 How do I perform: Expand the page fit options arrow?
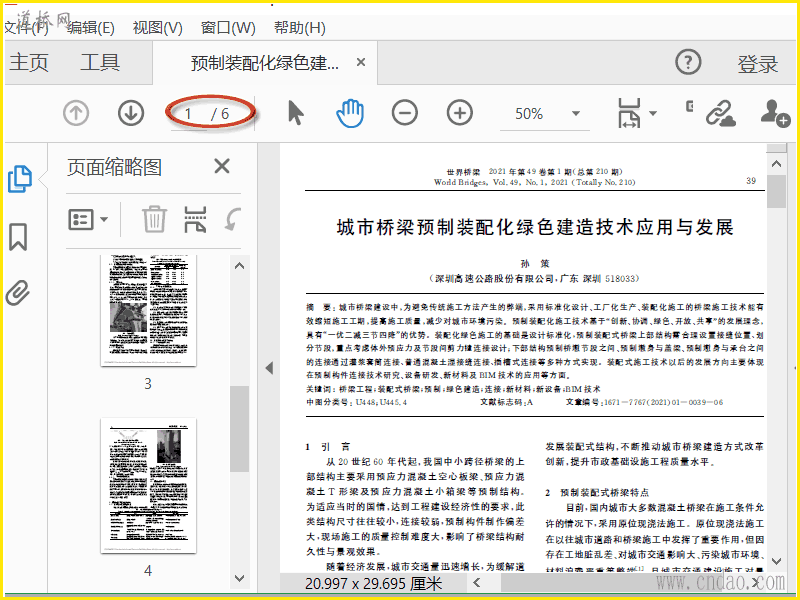[653, 113]
